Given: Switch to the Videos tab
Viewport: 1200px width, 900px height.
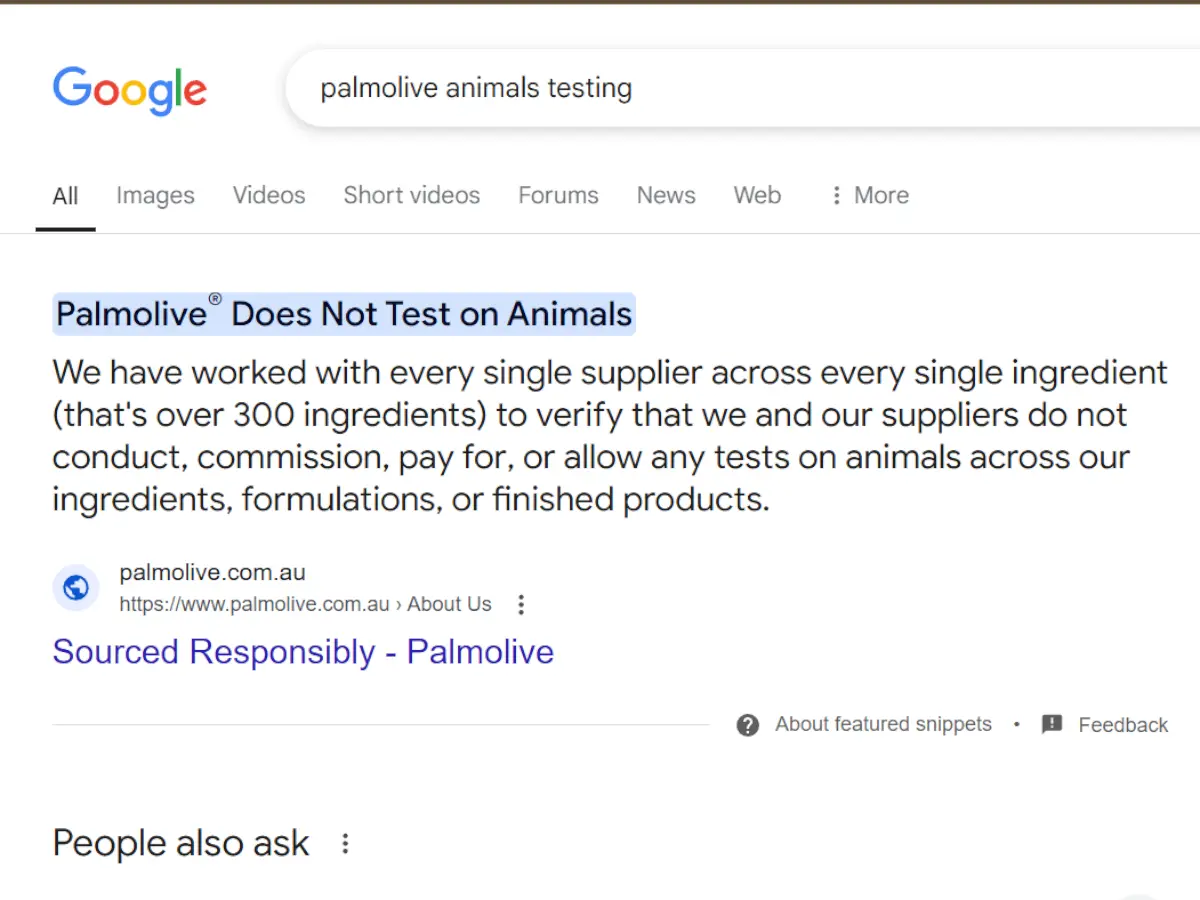Looking at the screenshot, I should coord(269,195).
